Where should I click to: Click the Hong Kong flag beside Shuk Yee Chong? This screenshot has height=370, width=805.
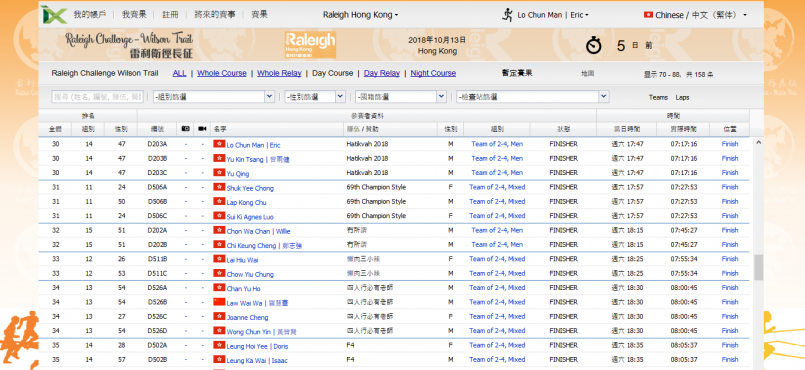[219, 187]
